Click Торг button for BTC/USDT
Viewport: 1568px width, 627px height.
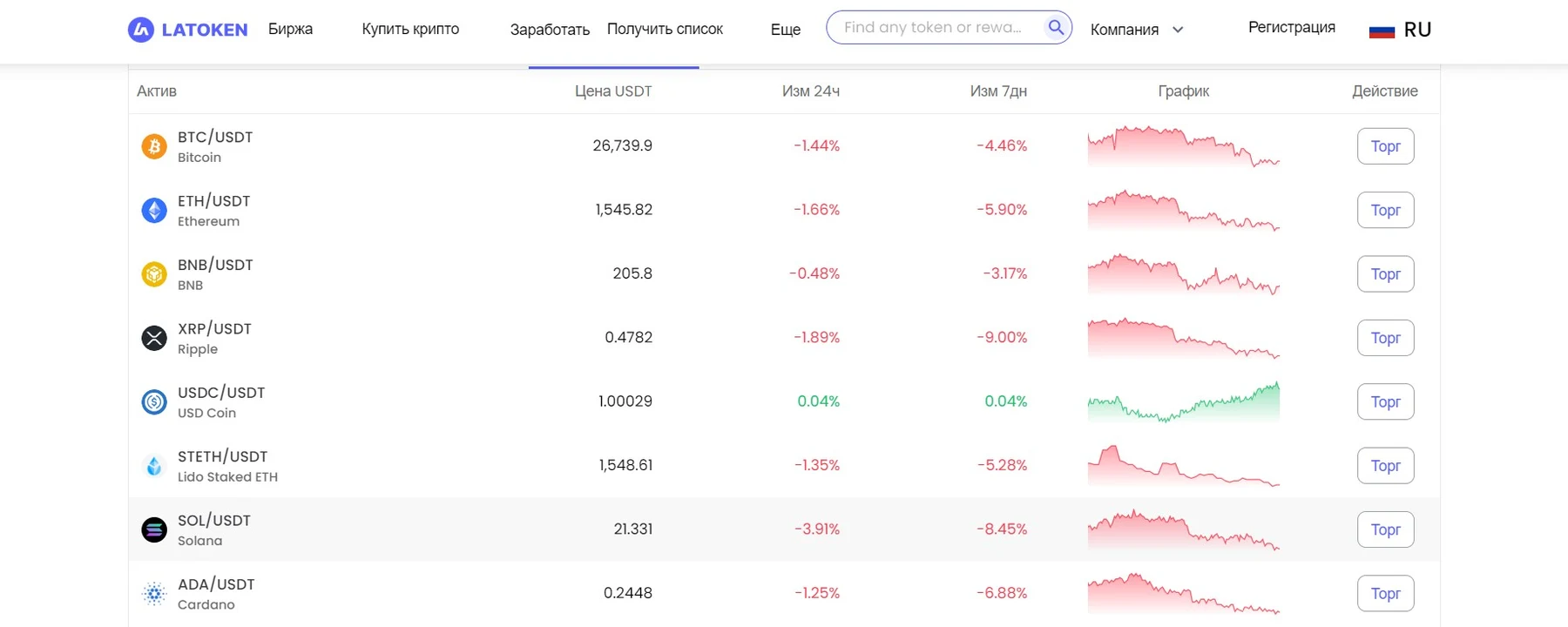[1385, 146]
